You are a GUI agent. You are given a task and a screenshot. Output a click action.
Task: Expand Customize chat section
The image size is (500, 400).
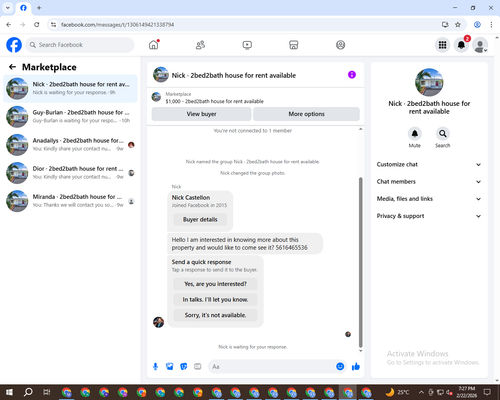click(x=429, y=164)
